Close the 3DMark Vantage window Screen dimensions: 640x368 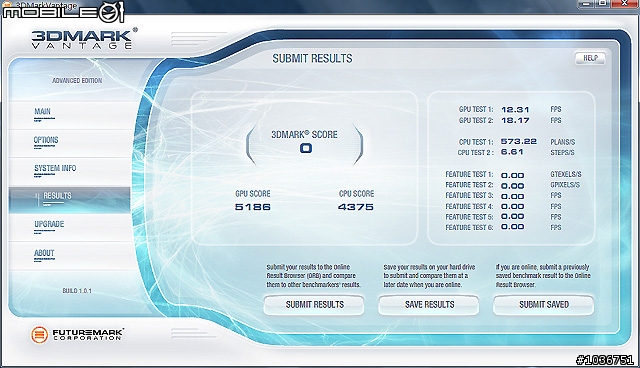[625, 3]
